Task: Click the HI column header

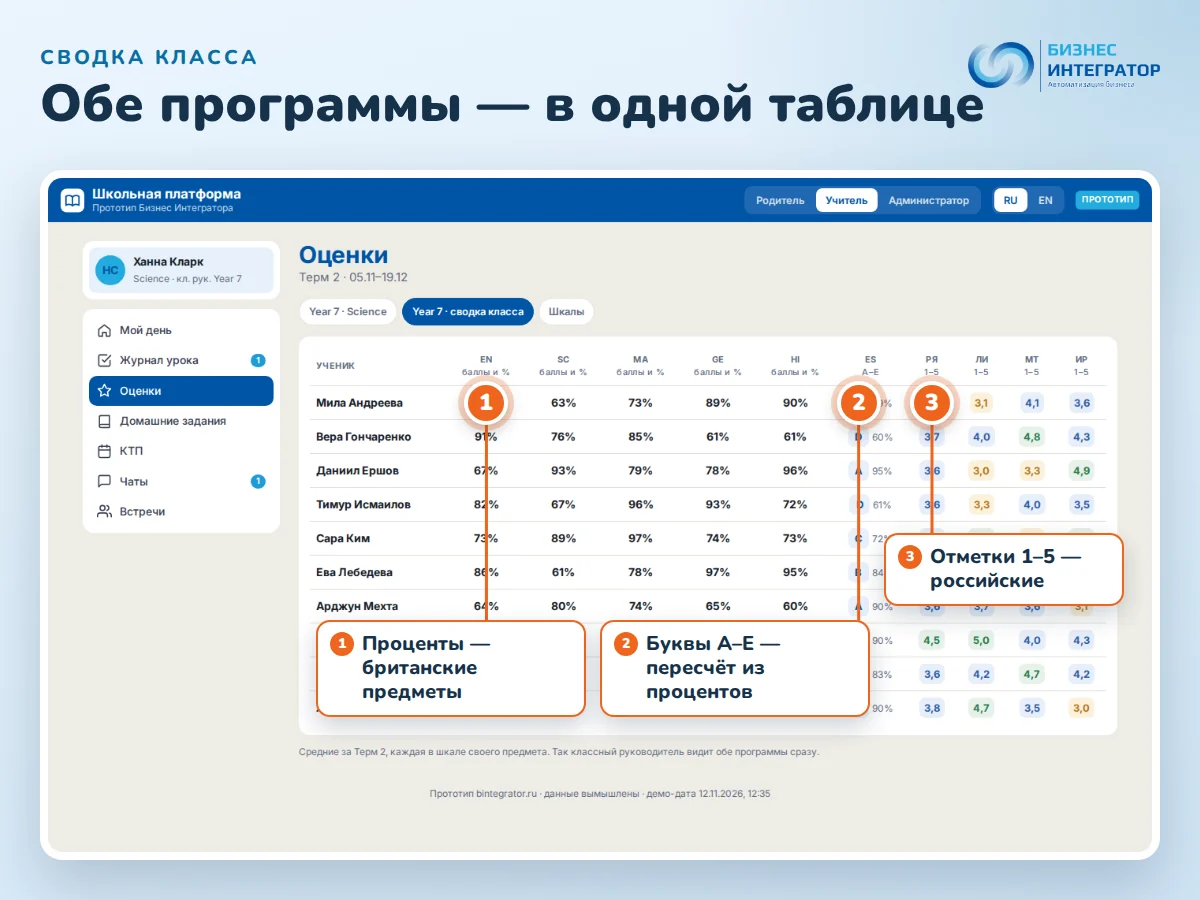Action: [x=795, y=365]
